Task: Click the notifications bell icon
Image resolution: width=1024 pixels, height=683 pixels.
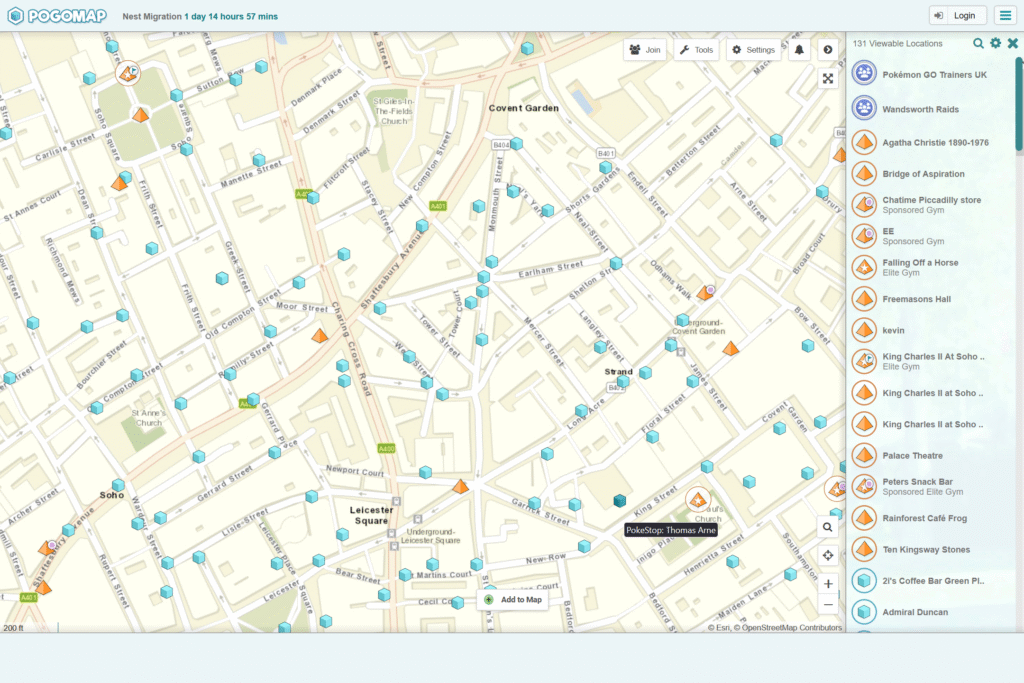Action: (x=799, y=50)
